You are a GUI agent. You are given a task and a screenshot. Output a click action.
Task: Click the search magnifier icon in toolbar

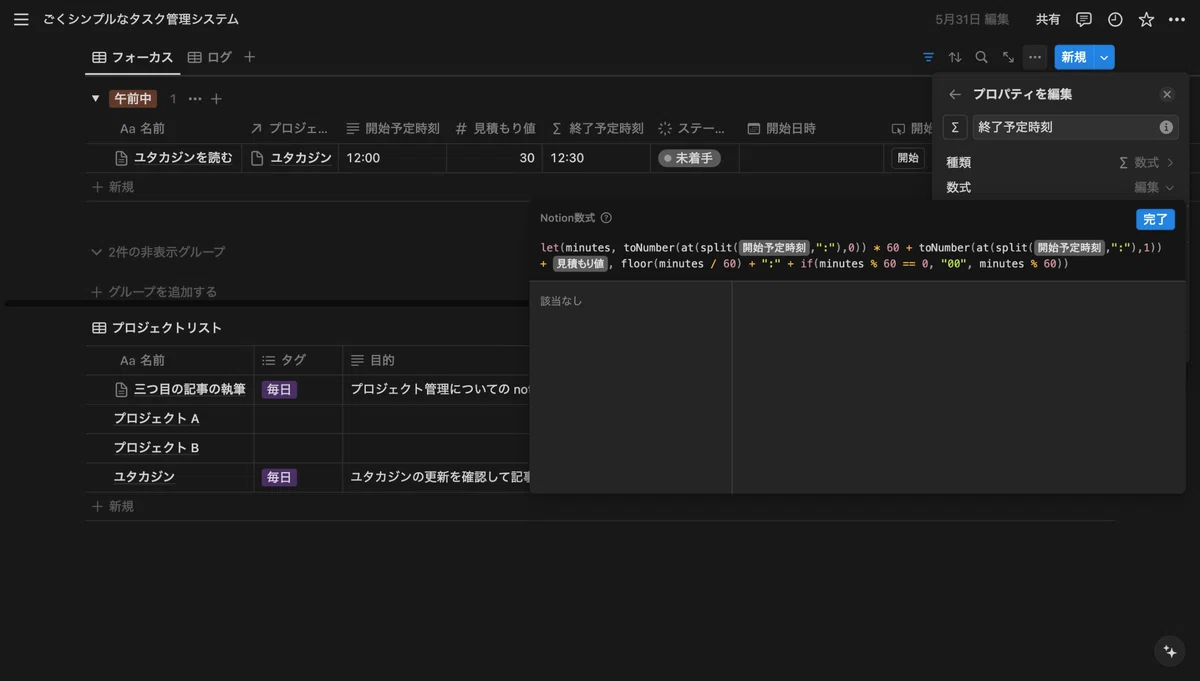[x=981, y=57]
